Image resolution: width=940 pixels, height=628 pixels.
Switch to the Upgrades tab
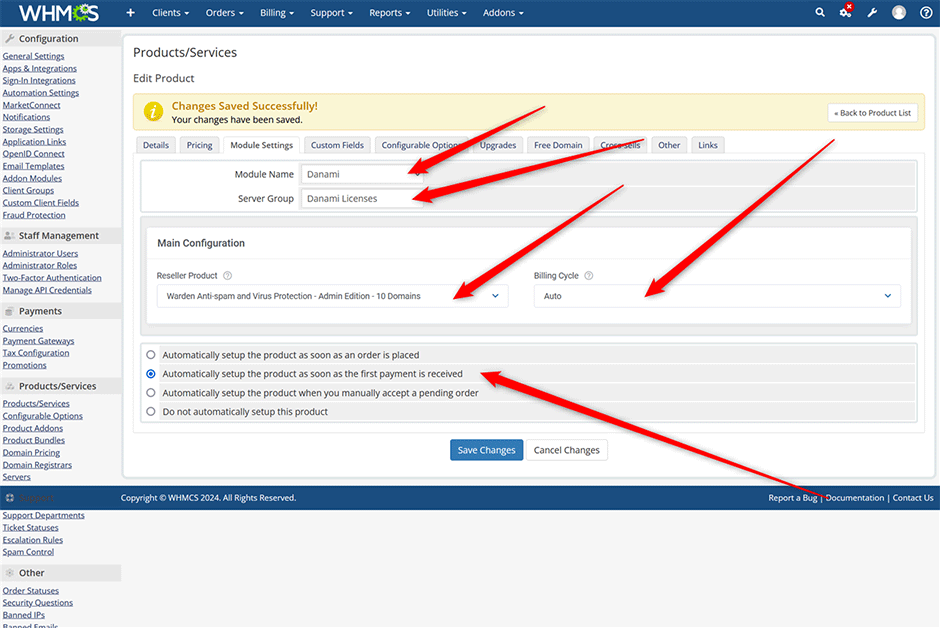(498, 145)
